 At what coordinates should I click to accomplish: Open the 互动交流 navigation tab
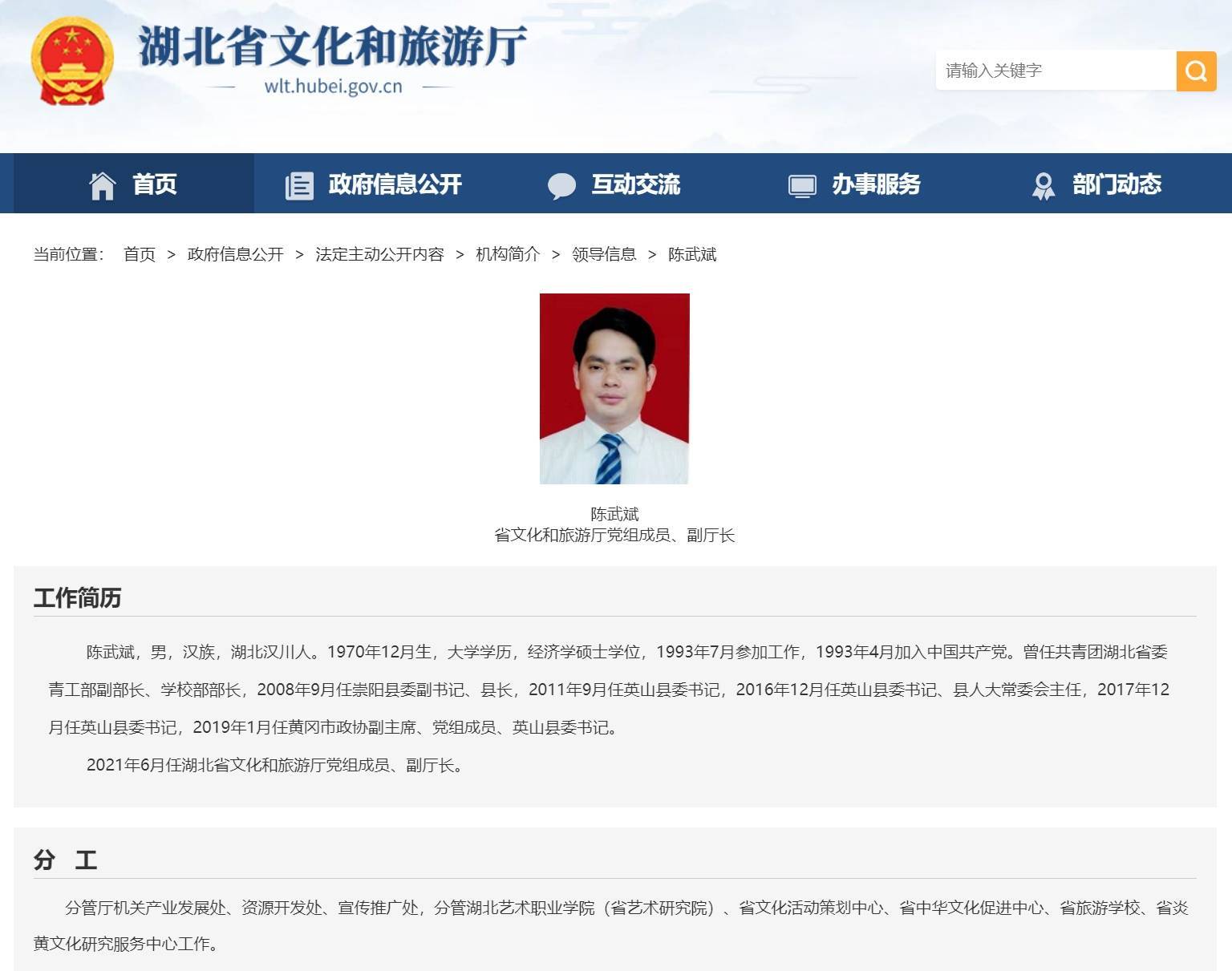coord(615,184)
